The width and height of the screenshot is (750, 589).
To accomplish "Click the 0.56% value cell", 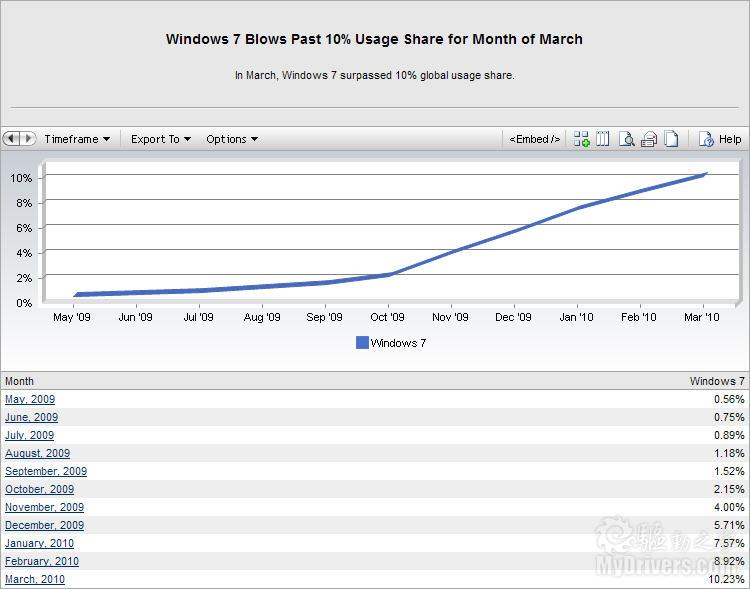I will pos(729,399).
